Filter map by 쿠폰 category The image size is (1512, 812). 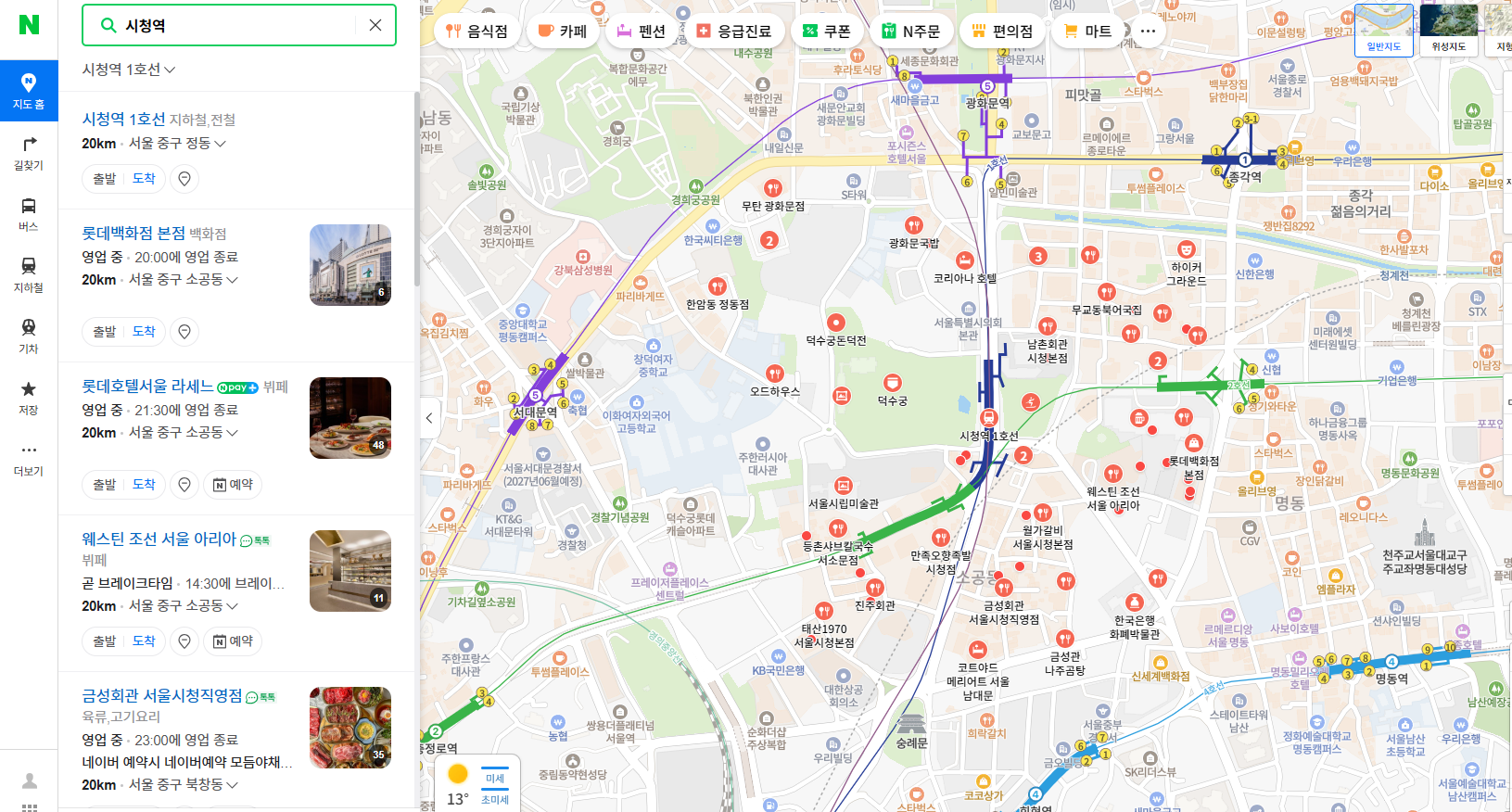[x=827, y=31]
